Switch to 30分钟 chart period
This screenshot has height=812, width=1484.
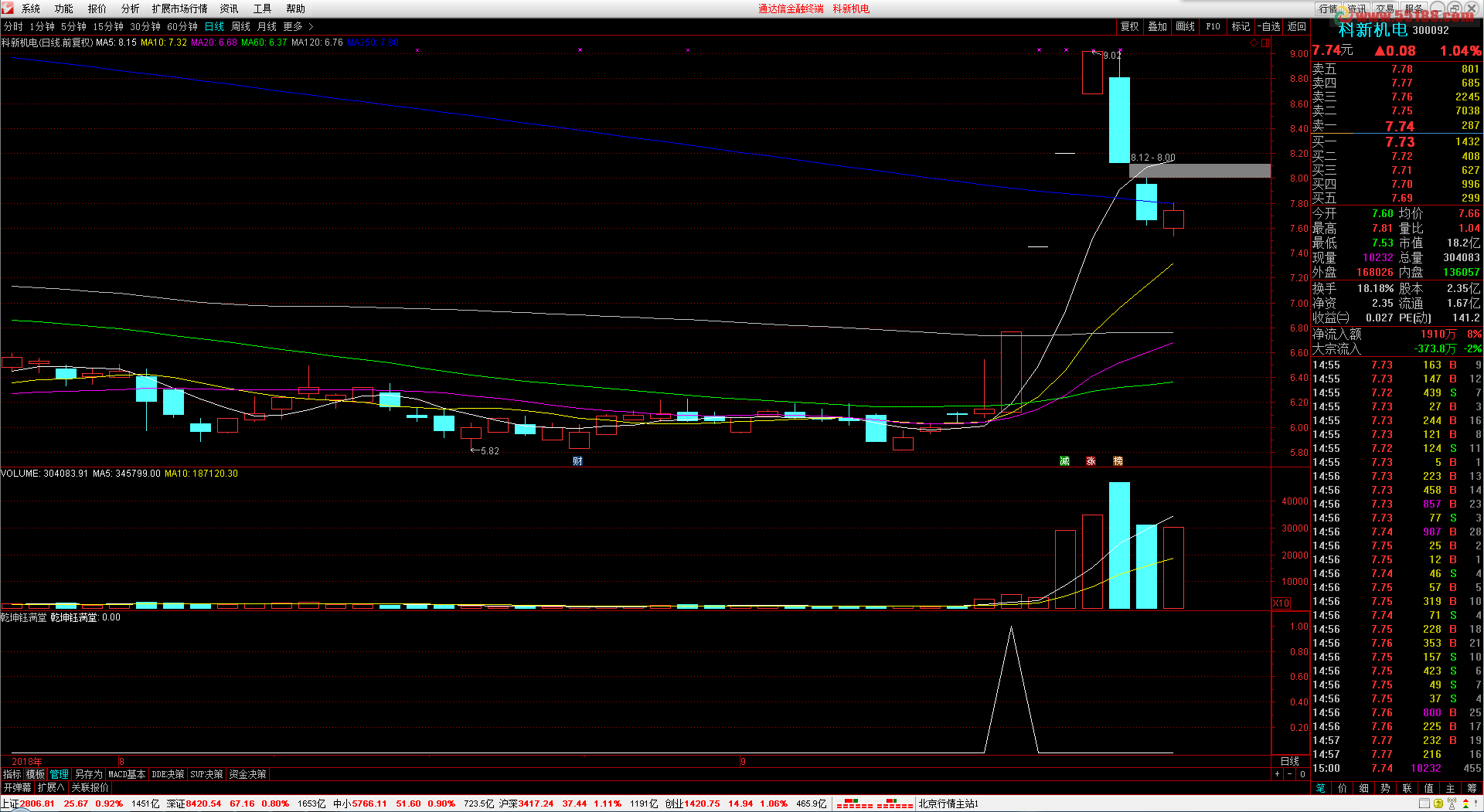145,26
